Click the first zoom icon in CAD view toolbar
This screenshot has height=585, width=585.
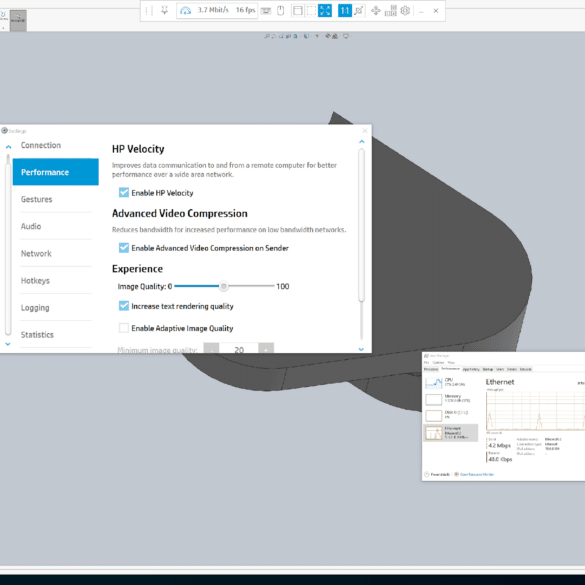[x=267, y=36]
